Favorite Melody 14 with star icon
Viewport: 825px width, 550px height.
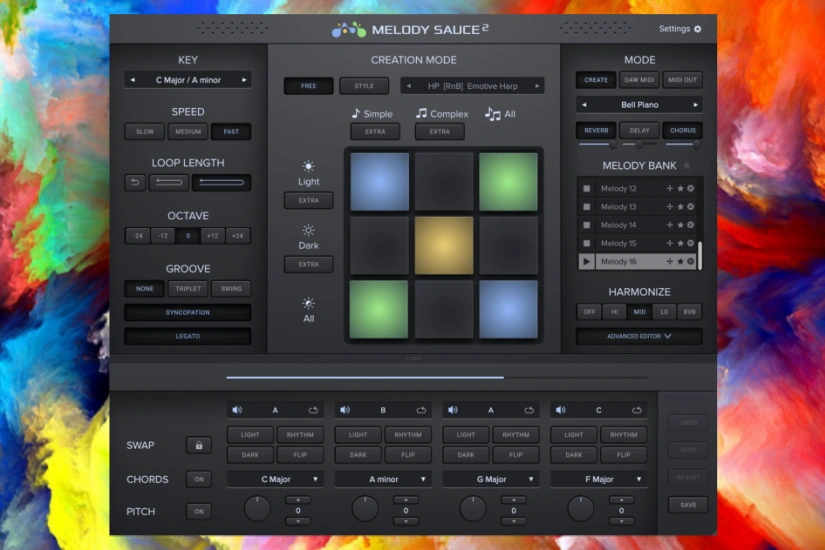(x=680, y=225)
